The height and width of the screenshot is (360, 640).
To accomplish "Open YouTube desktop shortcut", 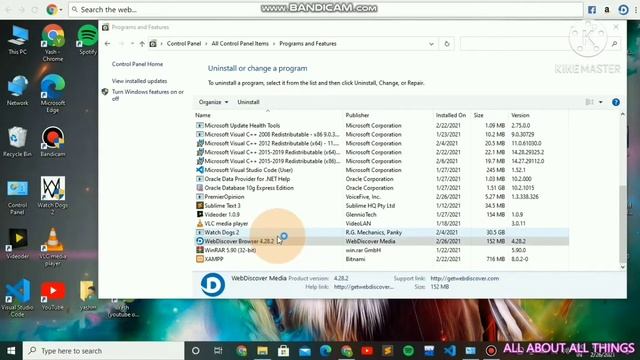I will (x=53, y=295).
